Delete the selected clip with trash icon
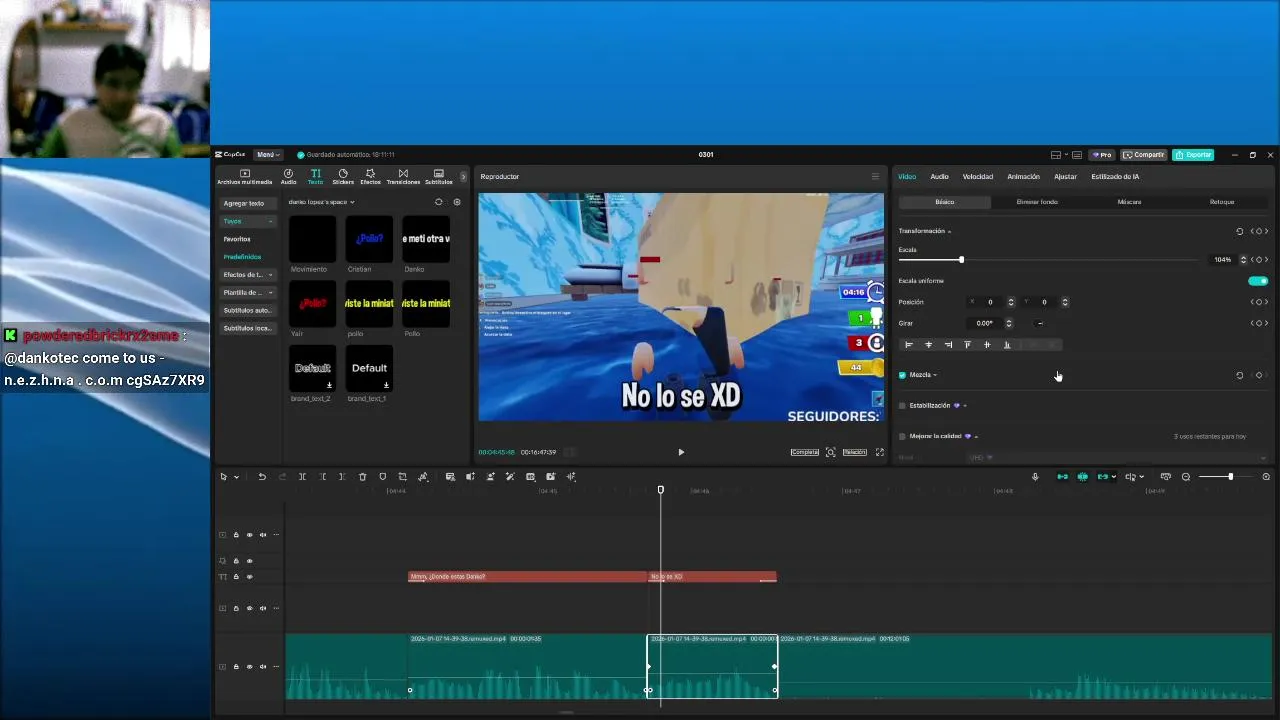1280x720 pixels. coord(362,477)
